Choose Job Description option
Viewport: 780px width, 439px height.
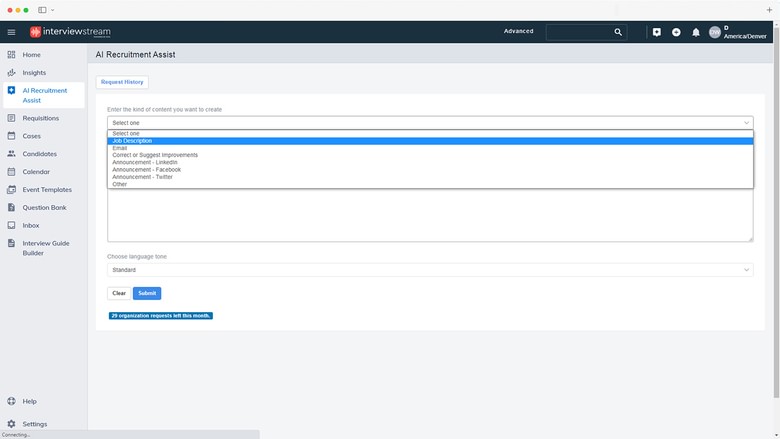click(430, 141)
